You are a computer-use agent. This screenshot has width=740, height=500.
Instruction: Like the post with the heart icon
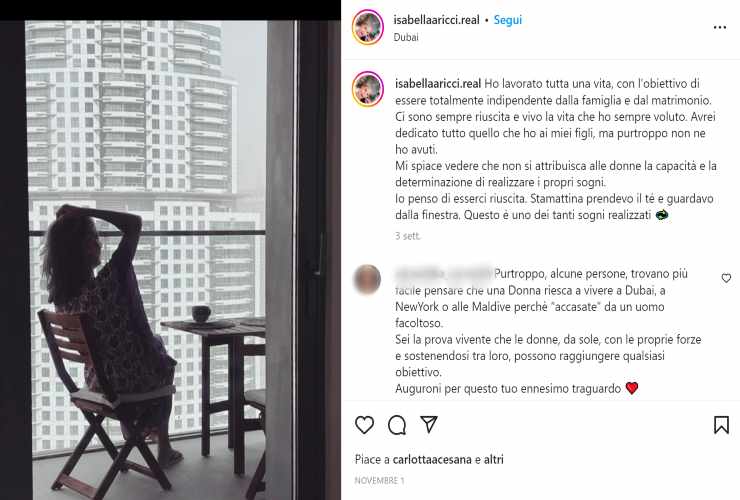click(364, 425)
